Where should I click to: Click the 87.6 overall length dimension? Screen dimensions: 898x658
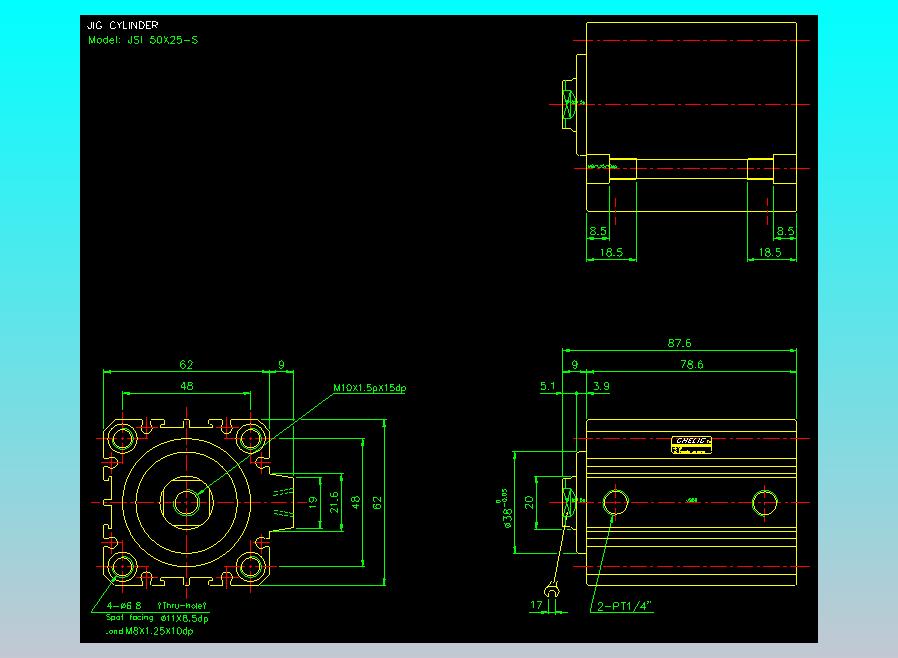pyautogui.click(x=679, y=343)
